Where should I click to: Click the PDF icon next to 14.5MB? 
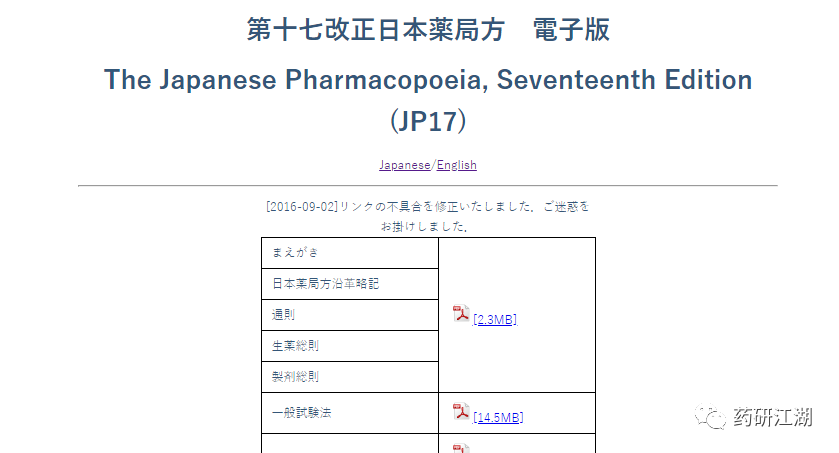461,411
